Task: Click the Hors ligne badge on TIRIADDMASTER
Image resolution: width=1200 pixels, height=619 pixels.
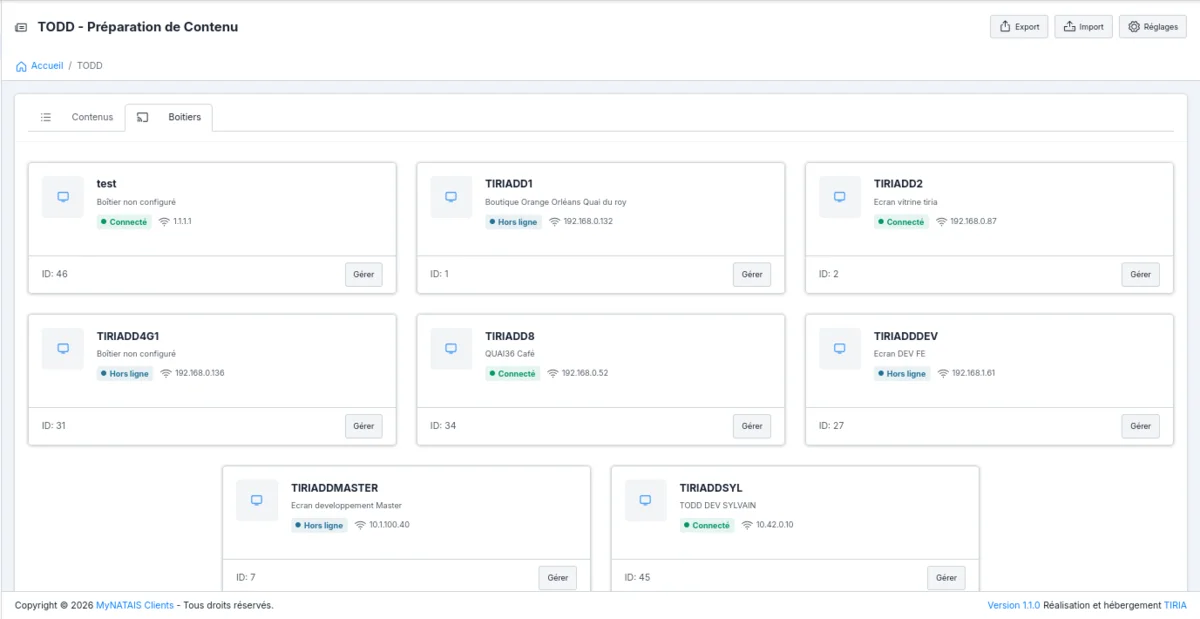Action: click(319, 525)
